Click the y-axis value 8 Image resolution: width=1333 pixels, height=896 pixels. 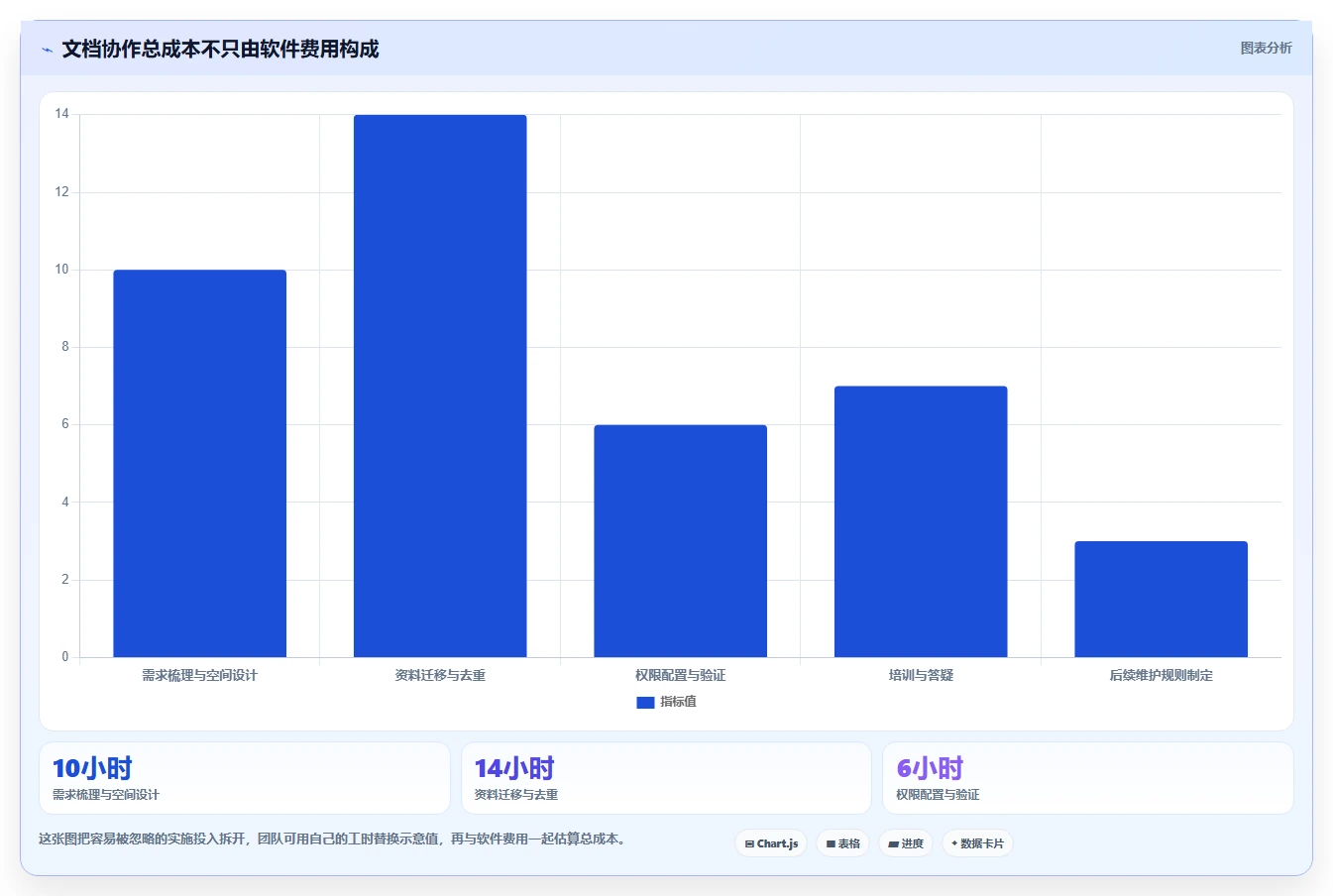[x=65, y=347]
